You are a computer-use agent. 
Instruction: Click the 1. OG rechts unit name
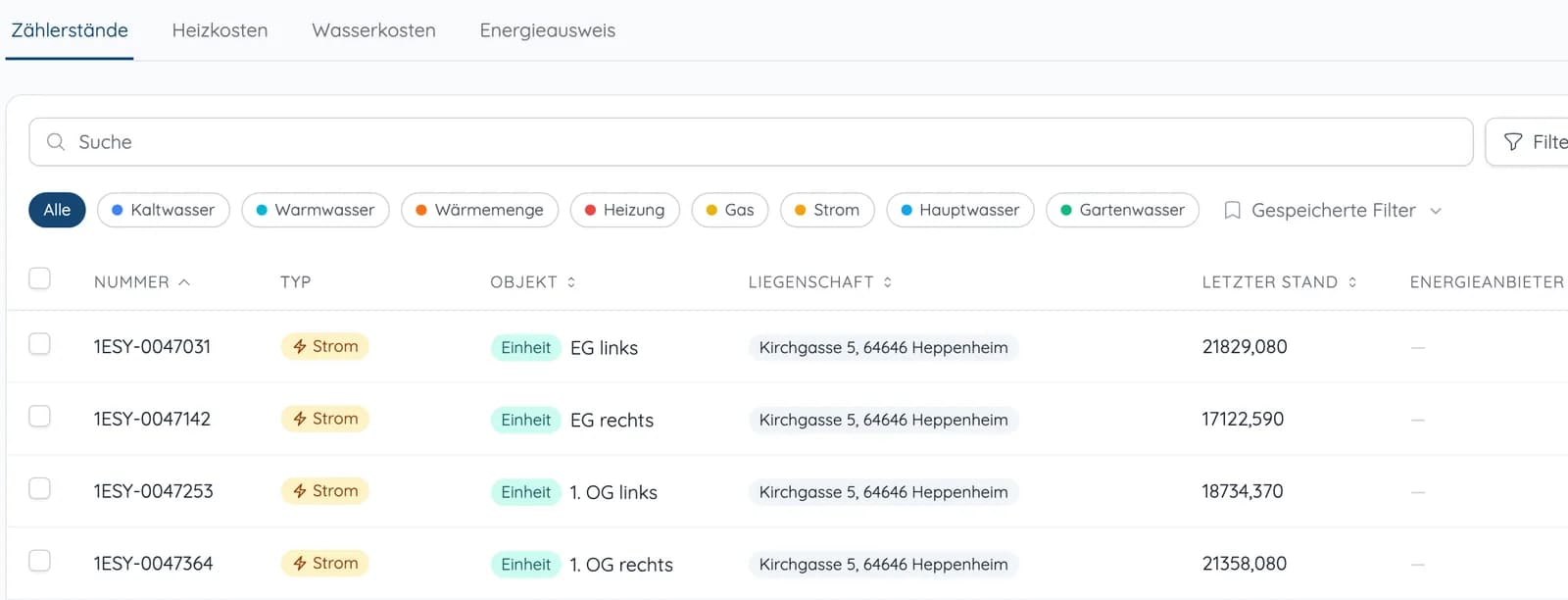click(621, 565)
